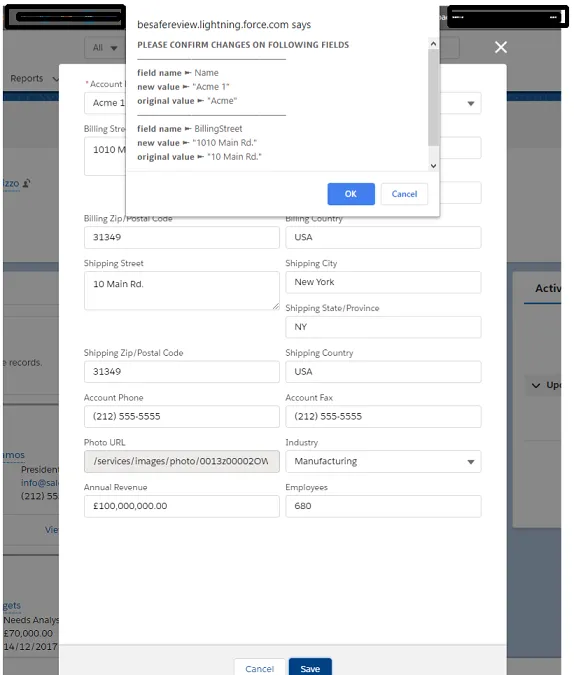Click the Shipping City field

[x=383, y=282]
